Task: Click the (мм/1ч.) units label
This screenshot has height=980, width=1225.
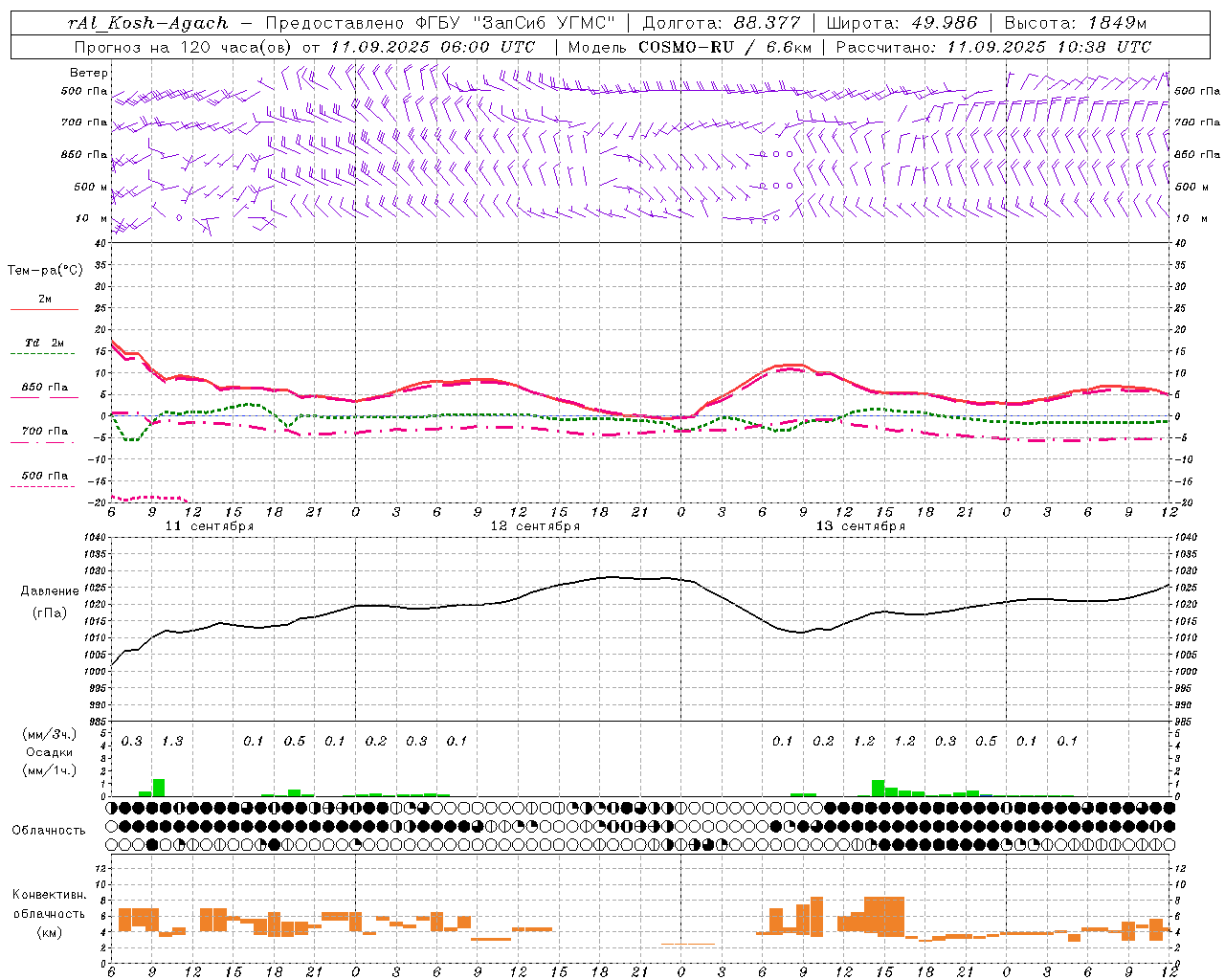Action: tap(50, 770)
